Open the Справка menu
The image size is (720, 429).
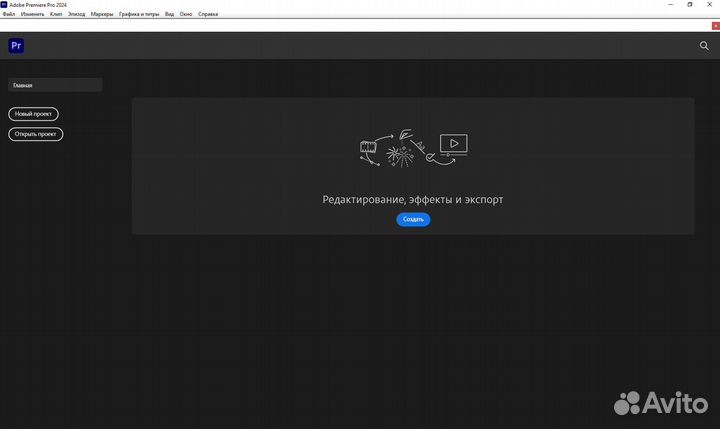(x=208, y=14)
